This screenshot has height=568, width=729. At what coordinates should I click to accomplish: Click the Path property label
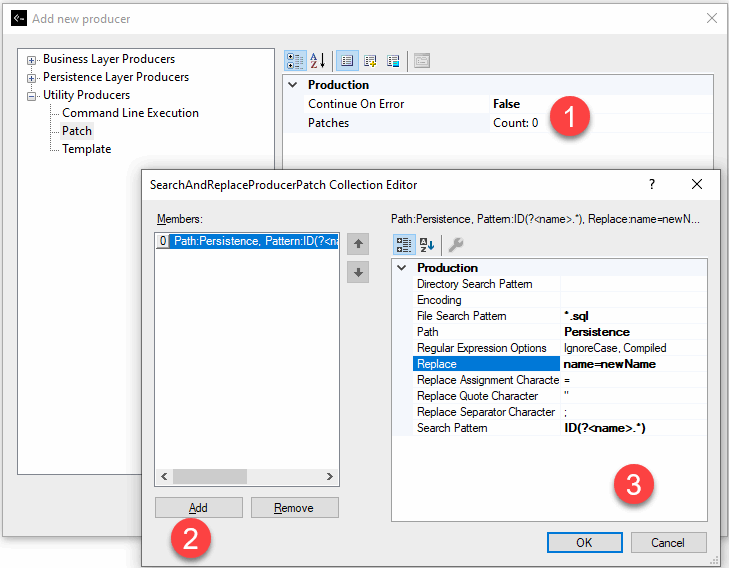[427, 332]
